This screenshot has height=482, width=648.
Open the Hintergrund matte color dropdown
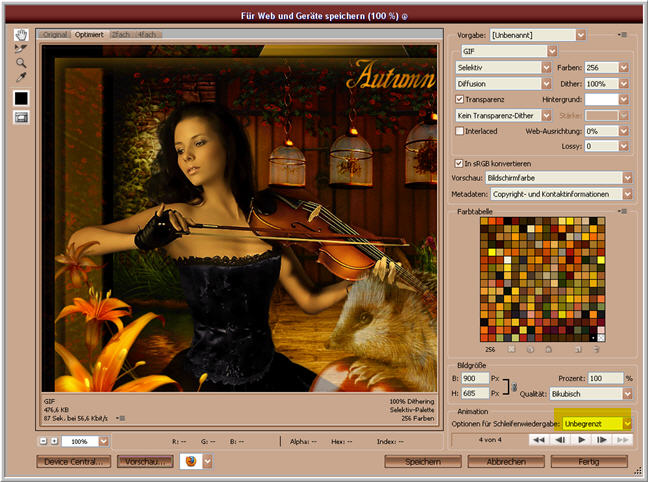pos(624,99)
